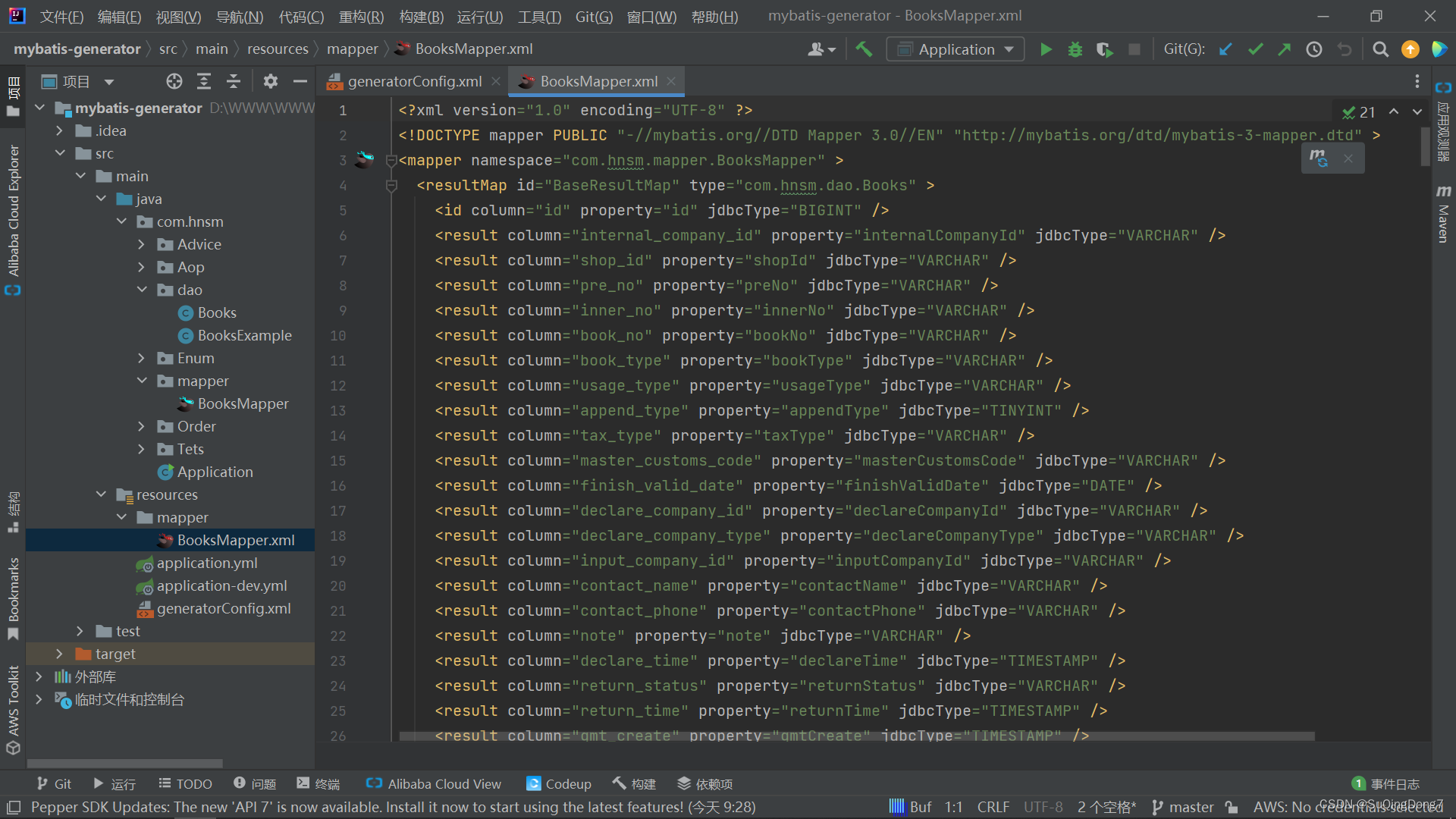Expand the target folder
This screenshot has width=1456, height=819.
(x=59, y=654)
